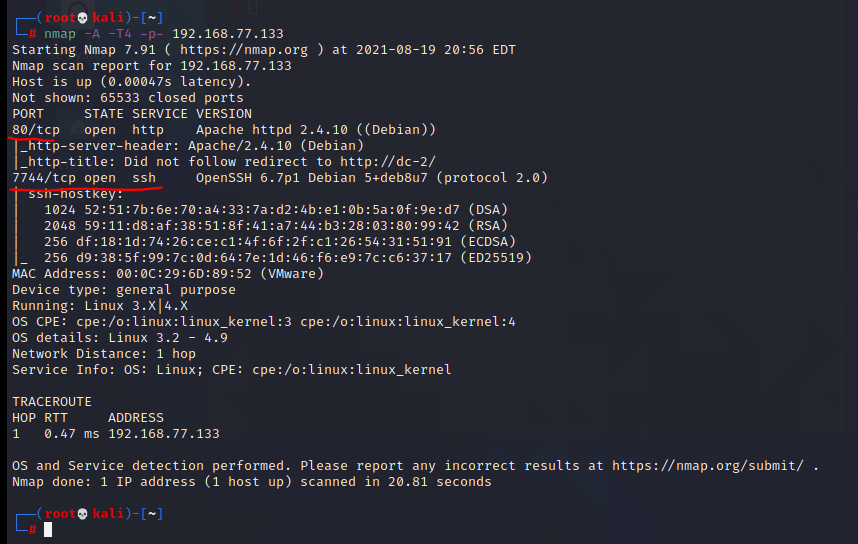Click the ED25519 hostkey fingerprint line

pos(288,258)
